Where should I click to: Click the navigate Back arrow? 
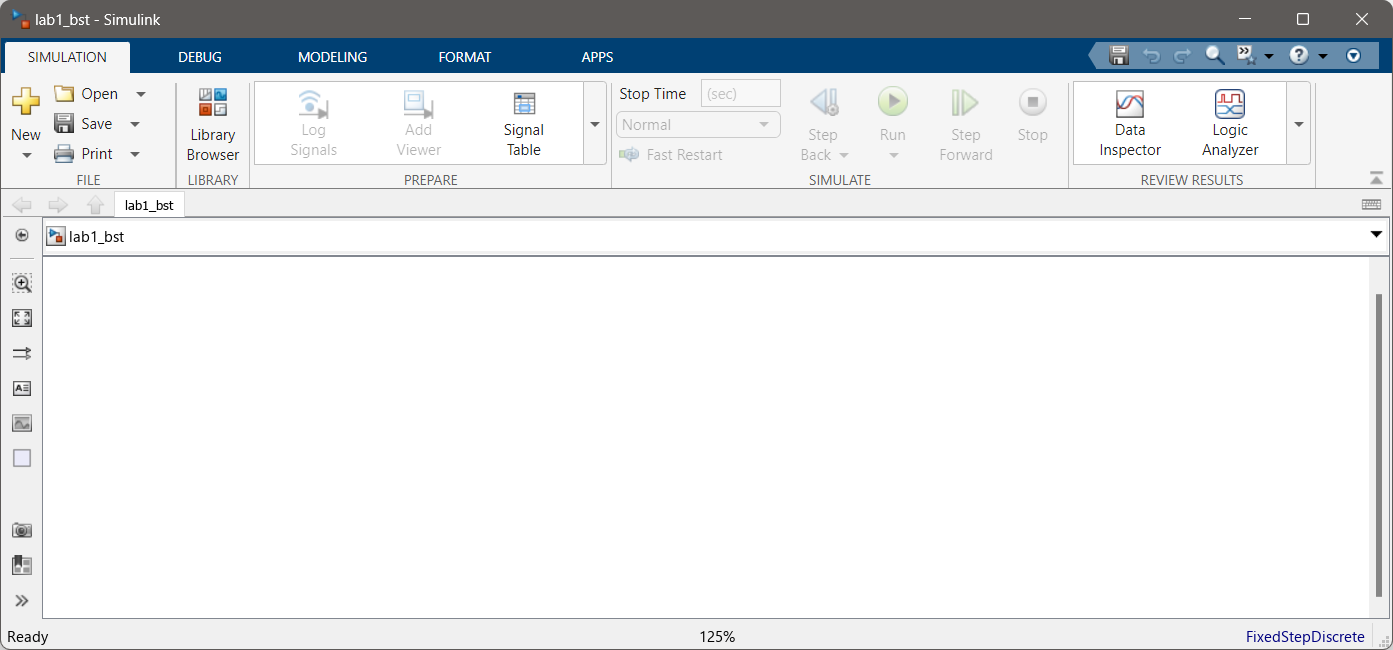point(22,205)
